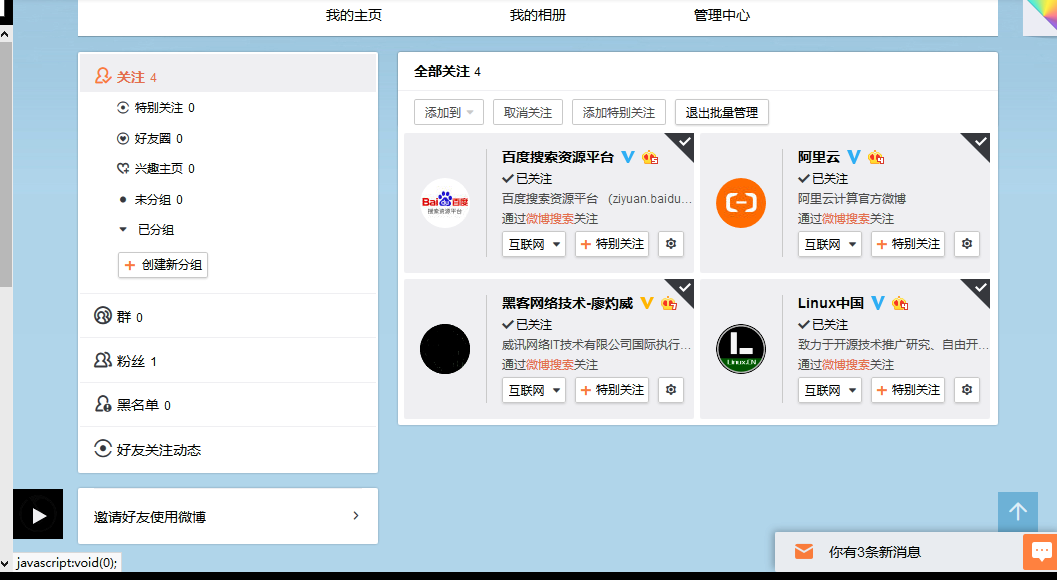Open the 添加到 dropdown
The height and width of the screenshot is (580, 1057).
pyautogui.click(x=449, y=113)
